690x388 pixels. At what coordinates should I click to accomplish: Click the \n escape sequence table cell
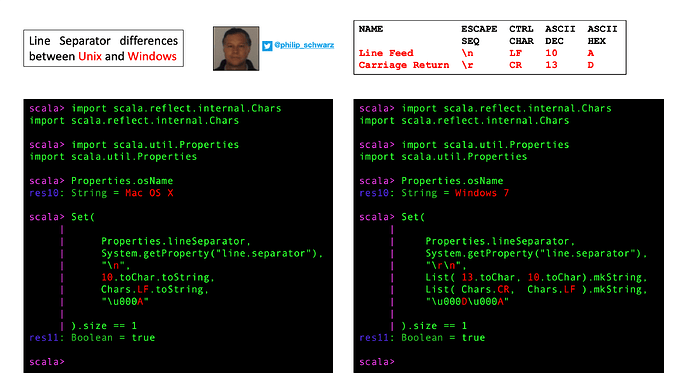[467, 53]
